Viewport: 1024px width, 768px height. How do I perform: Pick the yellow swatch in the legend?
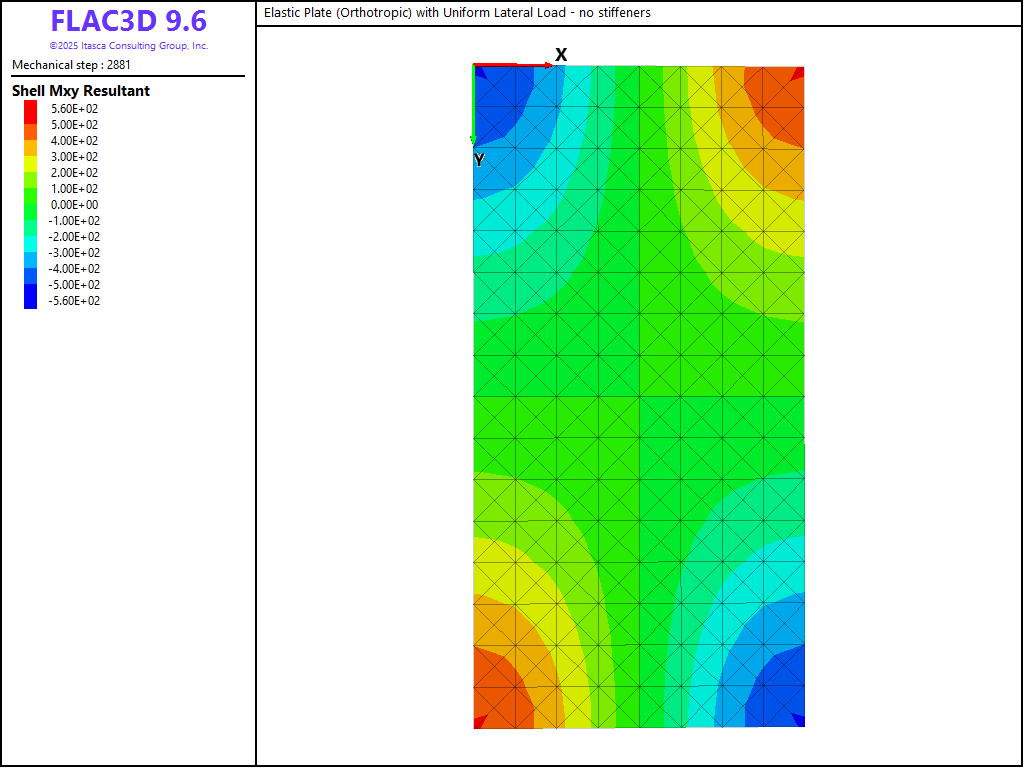pos(30,157)
